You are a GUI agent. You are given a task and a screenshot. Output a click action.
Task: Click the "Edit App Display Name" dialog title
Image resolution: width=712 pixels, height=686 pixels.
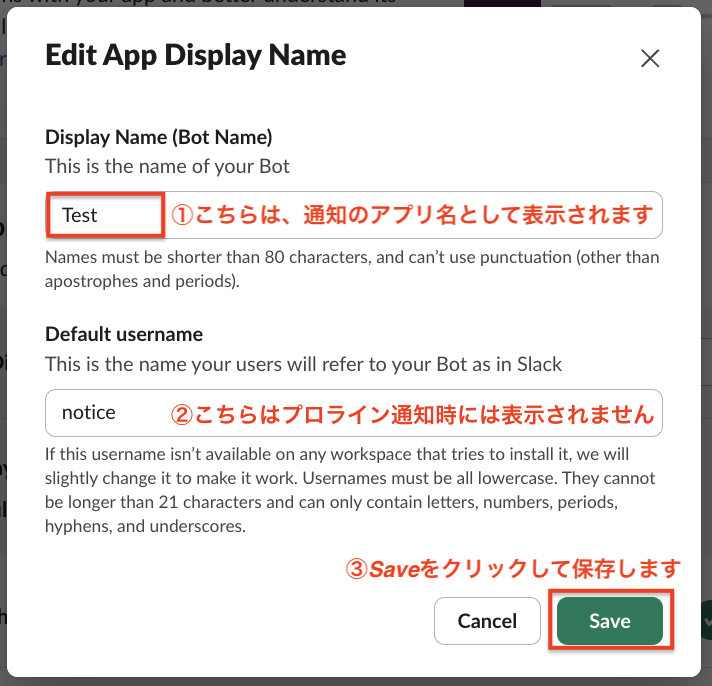coord(196,55)
